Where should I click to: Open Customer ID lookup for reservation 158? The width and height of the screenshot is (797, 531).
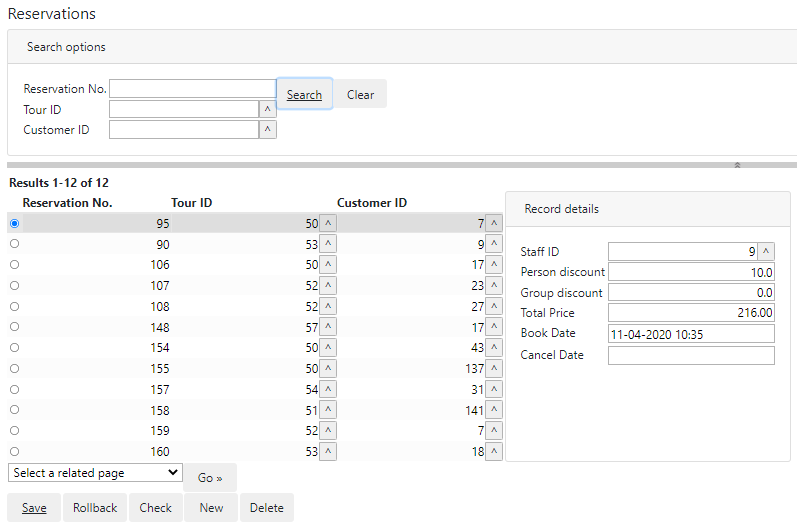tap(494, 410)
